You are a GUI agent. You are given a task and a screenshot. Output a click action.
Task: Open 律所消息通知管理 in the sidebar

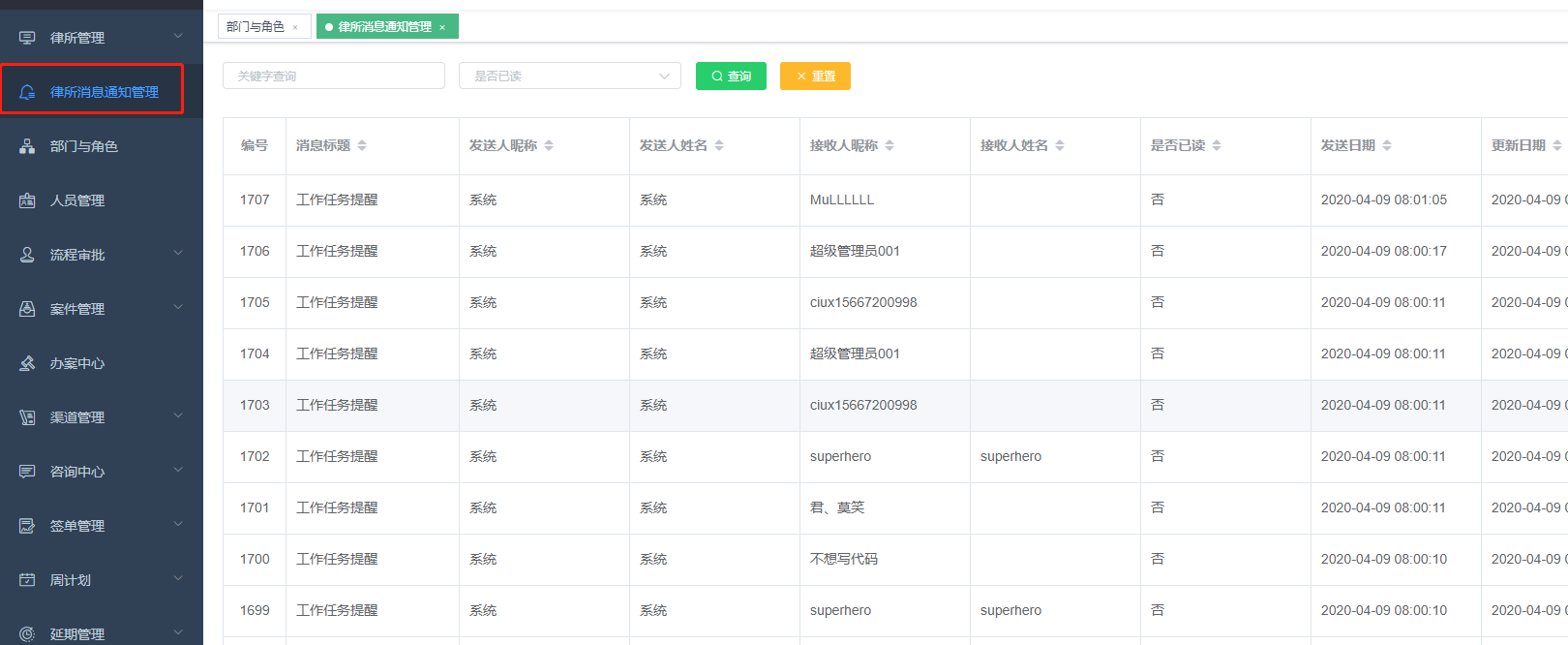tap(102, 92)
